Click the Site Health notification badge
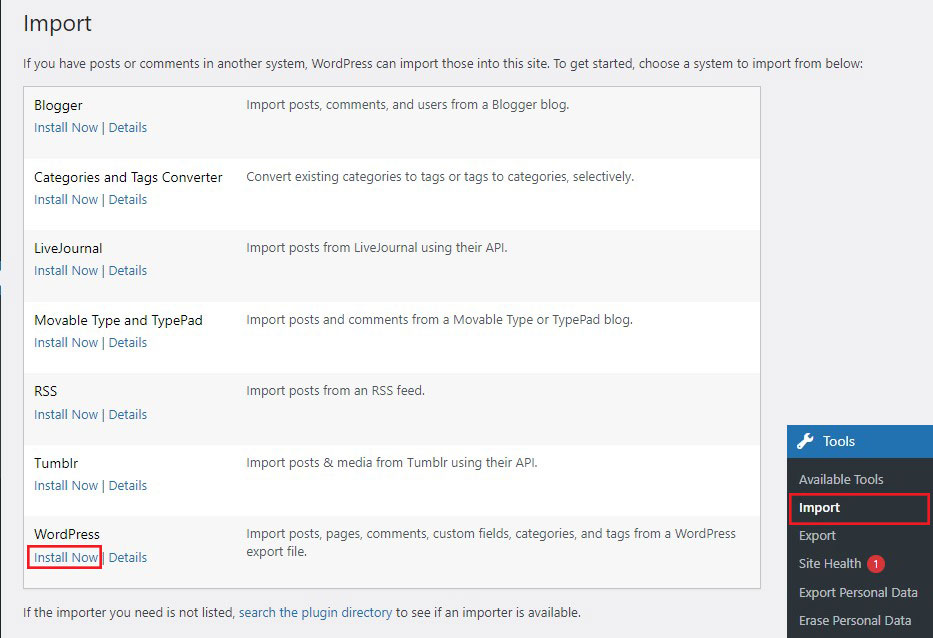 coord(876,564)
